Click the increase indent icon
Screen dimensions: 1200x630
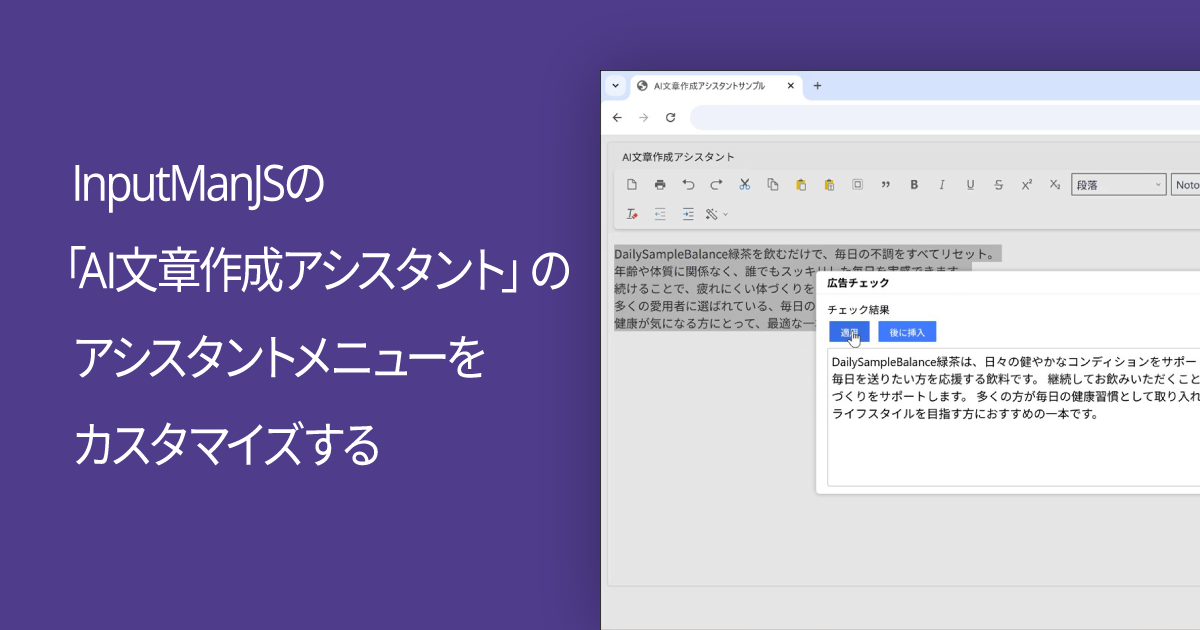(x=688, y=213)
